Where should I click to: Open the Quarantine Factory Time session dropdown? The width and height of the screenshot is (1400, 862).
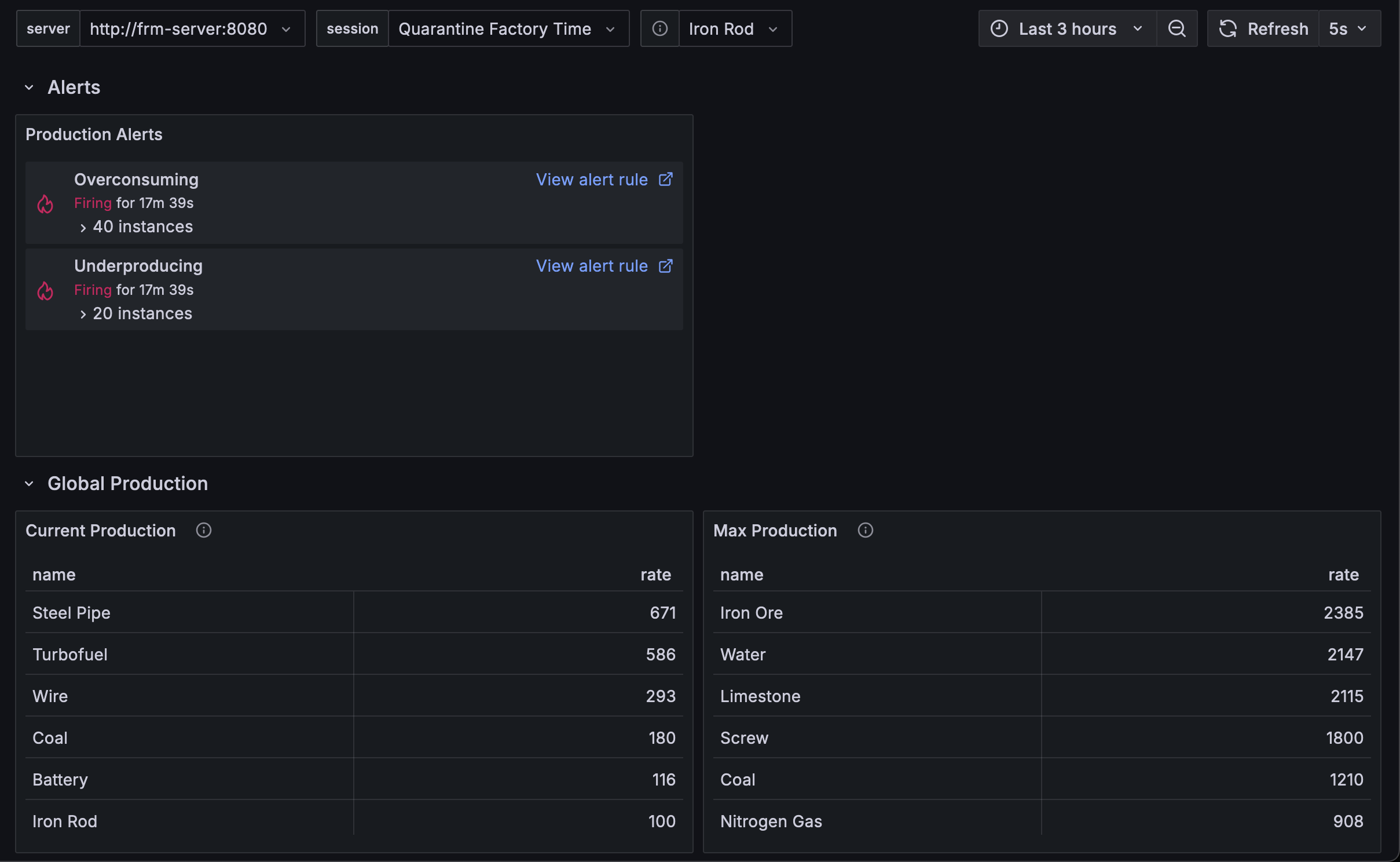[508, 28]
